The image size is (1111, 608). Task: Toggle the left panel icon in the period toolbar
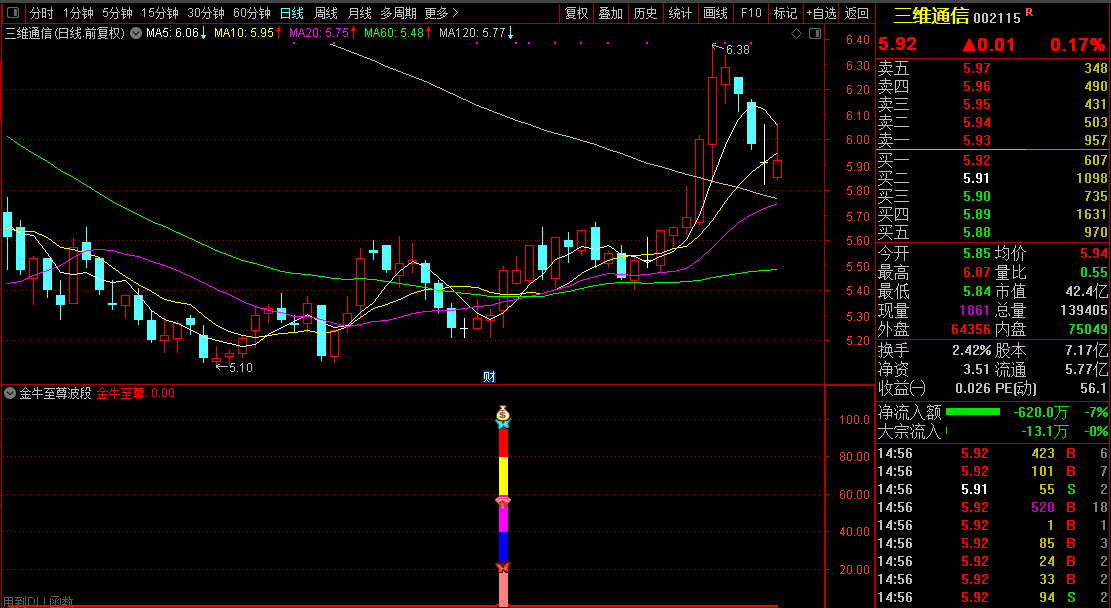(13, 13)
